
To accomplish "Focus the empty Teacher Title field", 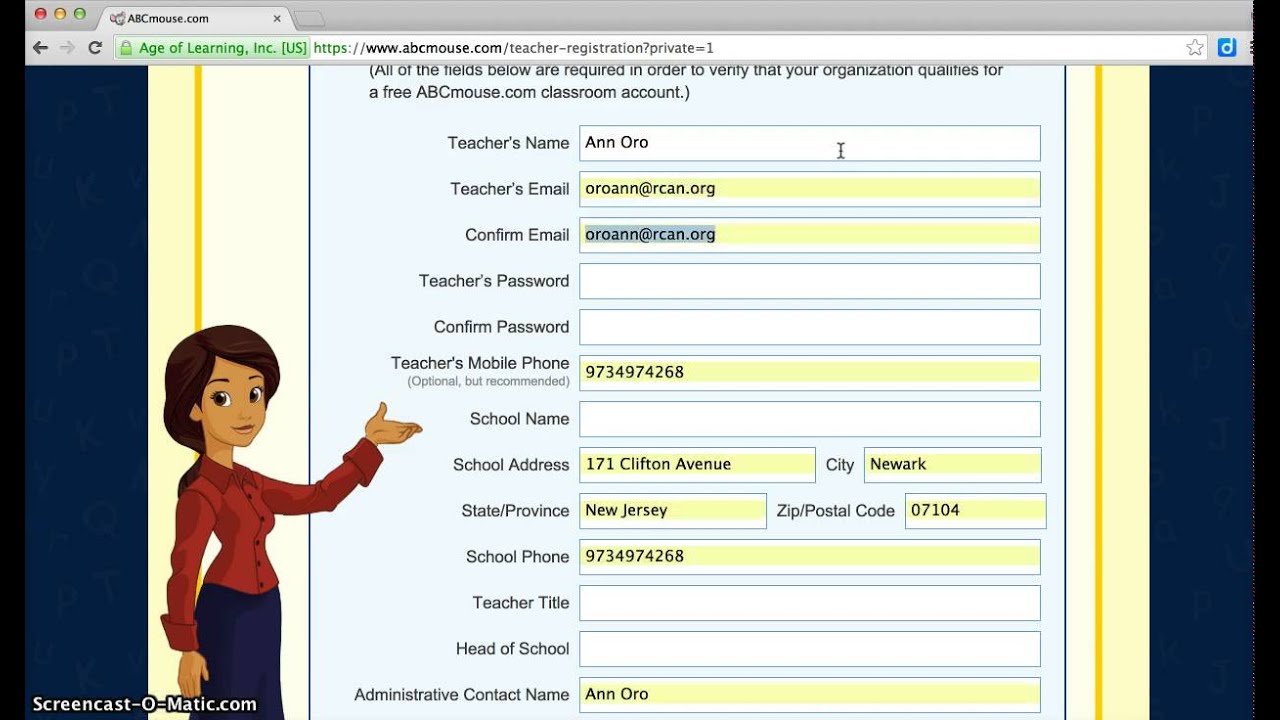I will point(810,603).
